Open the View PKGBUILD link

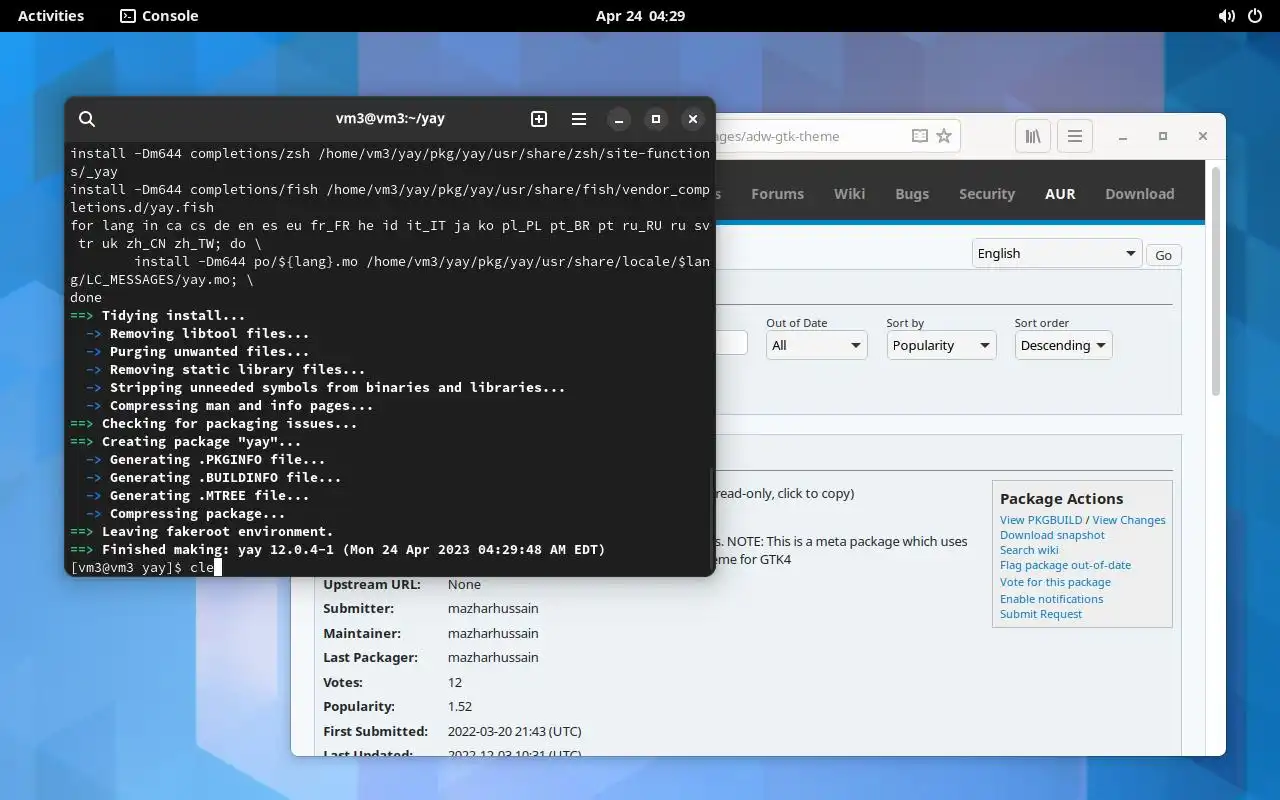point(1041,520)
